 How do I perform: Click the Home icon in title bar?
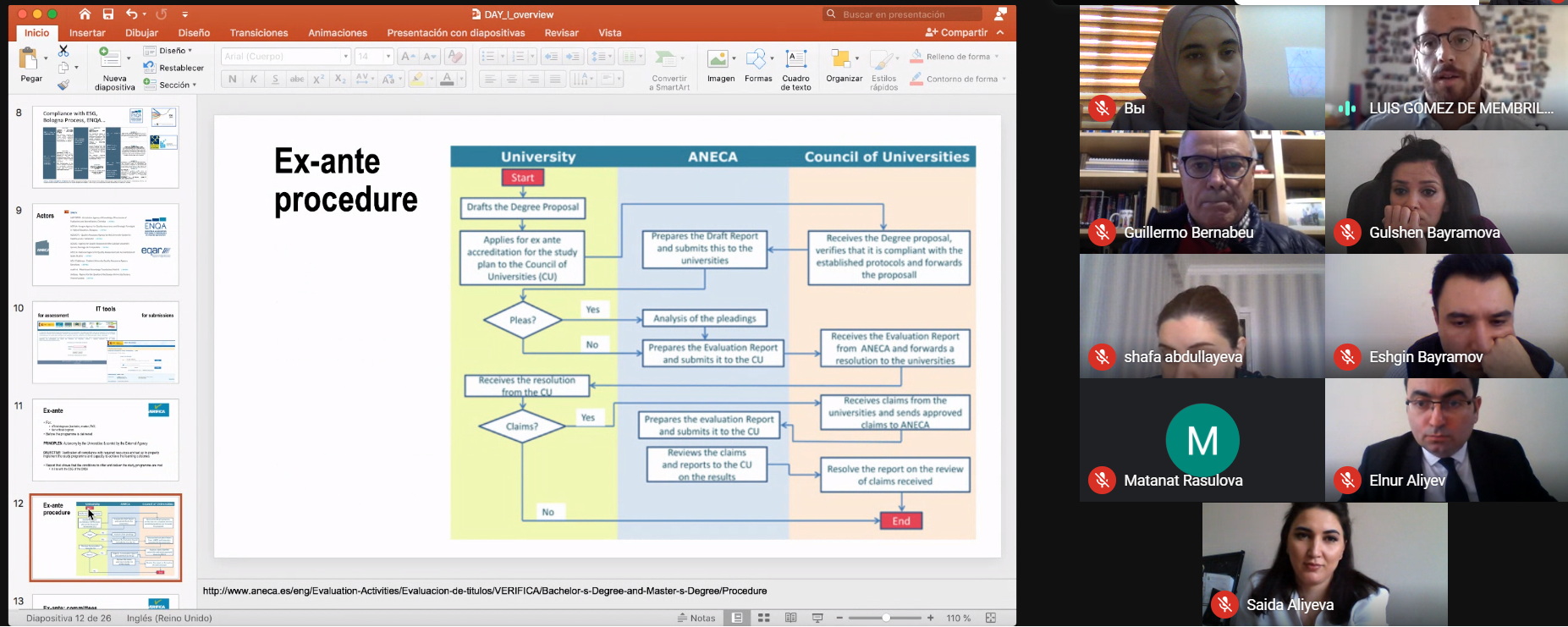tap(85, 14)
